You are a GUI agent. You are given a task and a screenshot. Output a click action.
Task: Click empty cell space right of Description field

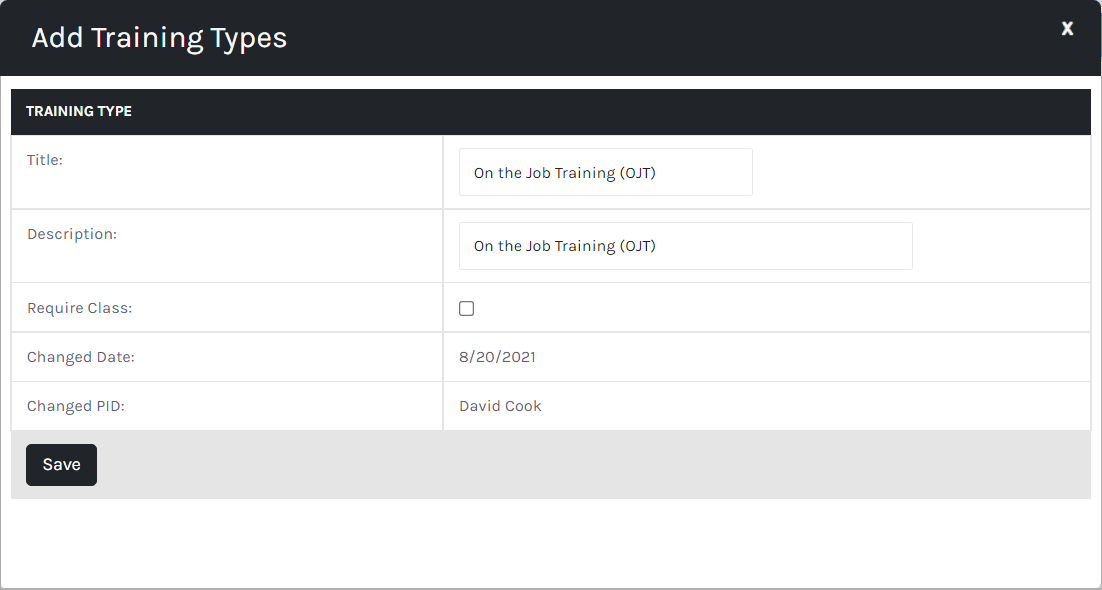(x=1000, y=246)
